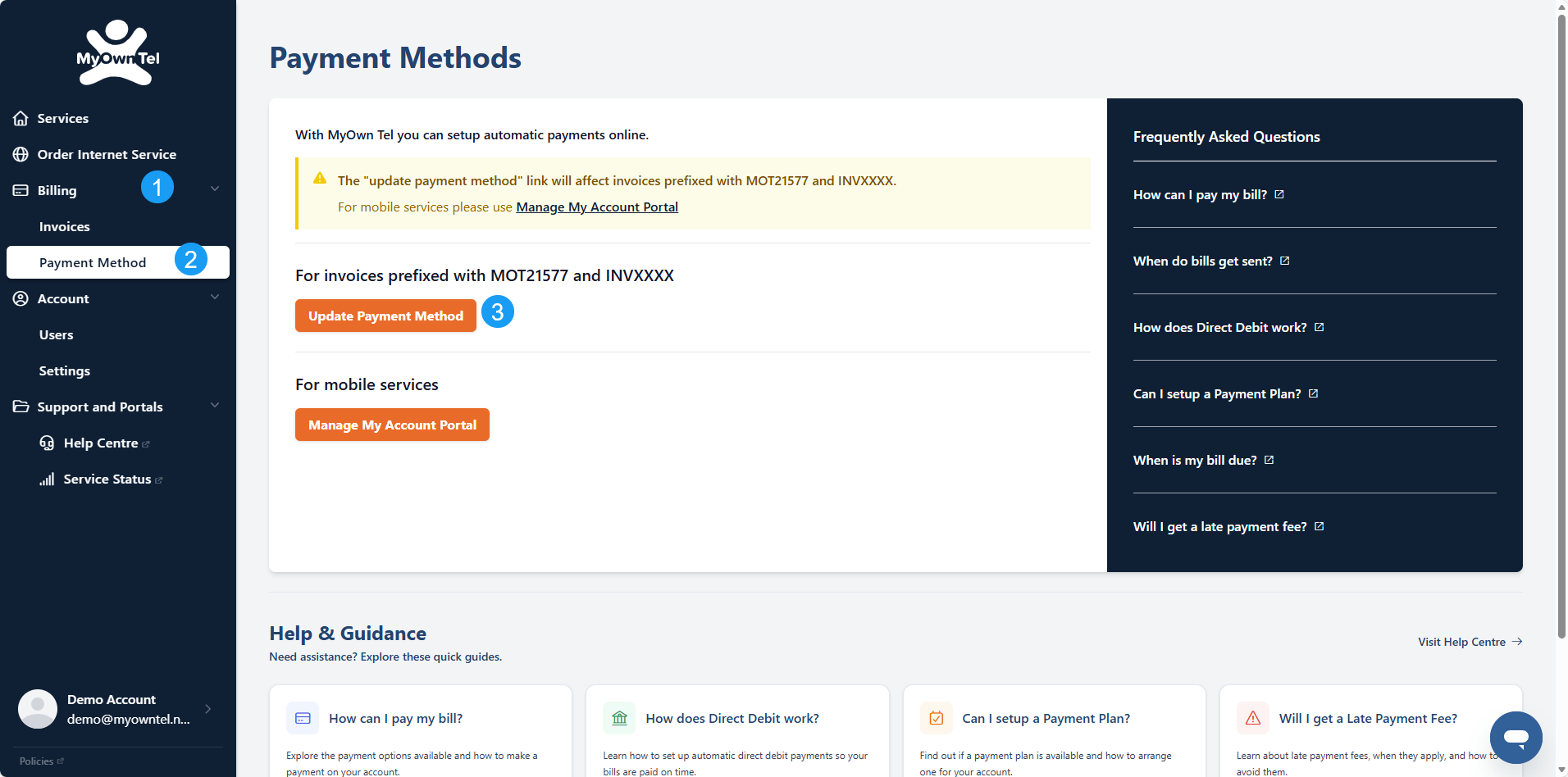
Task: Expand the Demo Account profile chevron
Action: click(x=208, y=709)
